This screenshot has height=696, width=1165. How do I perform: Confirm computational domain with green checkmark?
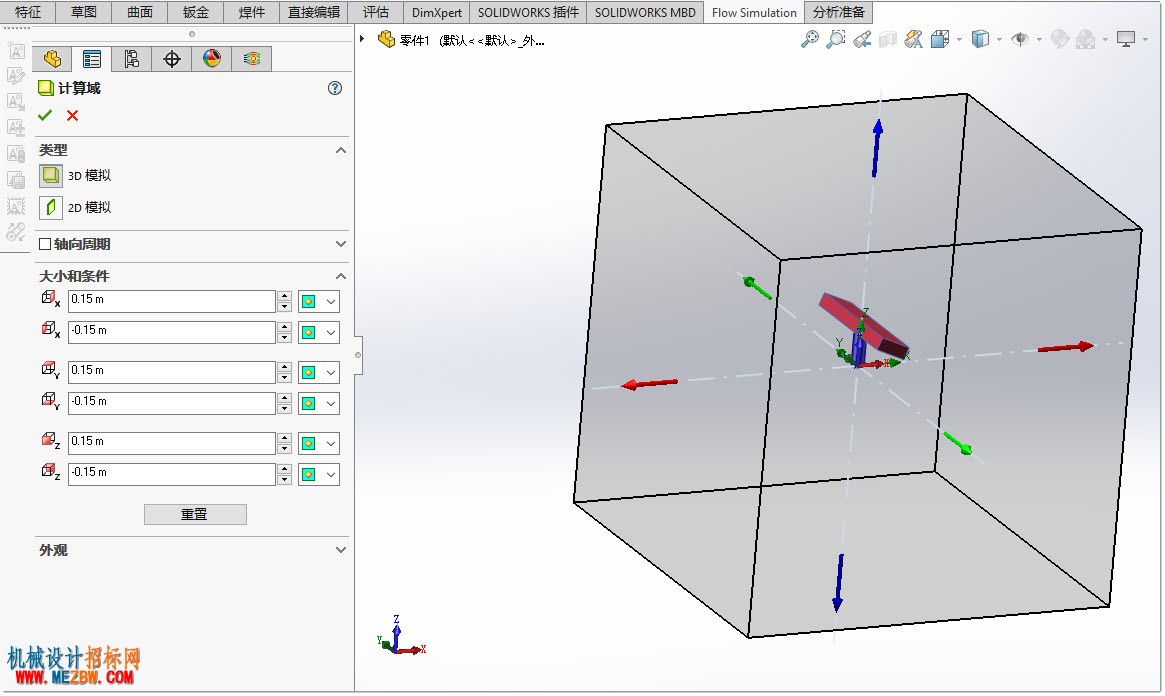(45, 115)
